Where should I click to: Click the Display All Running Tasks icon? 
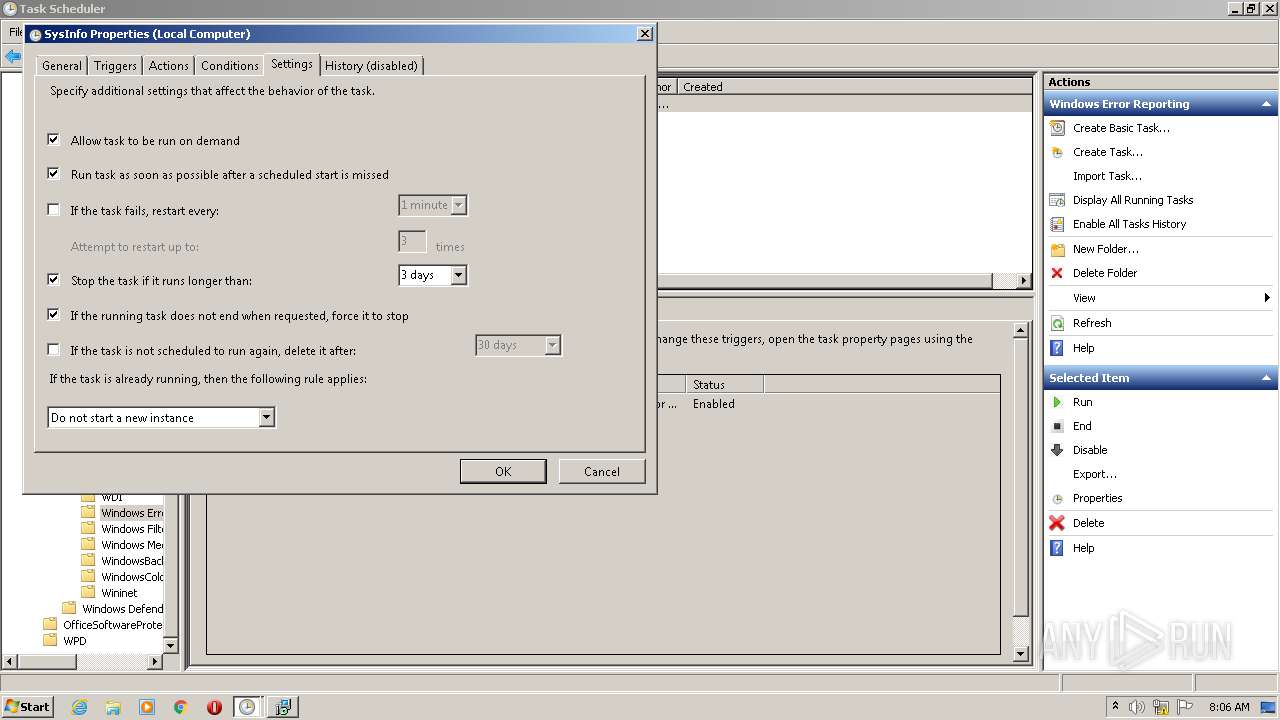(x=1057, y=200)
